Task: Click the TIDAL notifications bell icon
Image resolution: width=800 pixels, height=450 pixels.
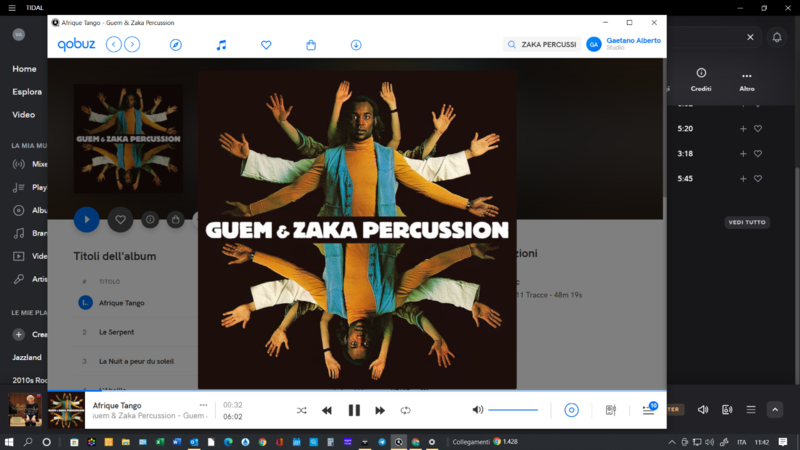Action: (x=777, y=37)
